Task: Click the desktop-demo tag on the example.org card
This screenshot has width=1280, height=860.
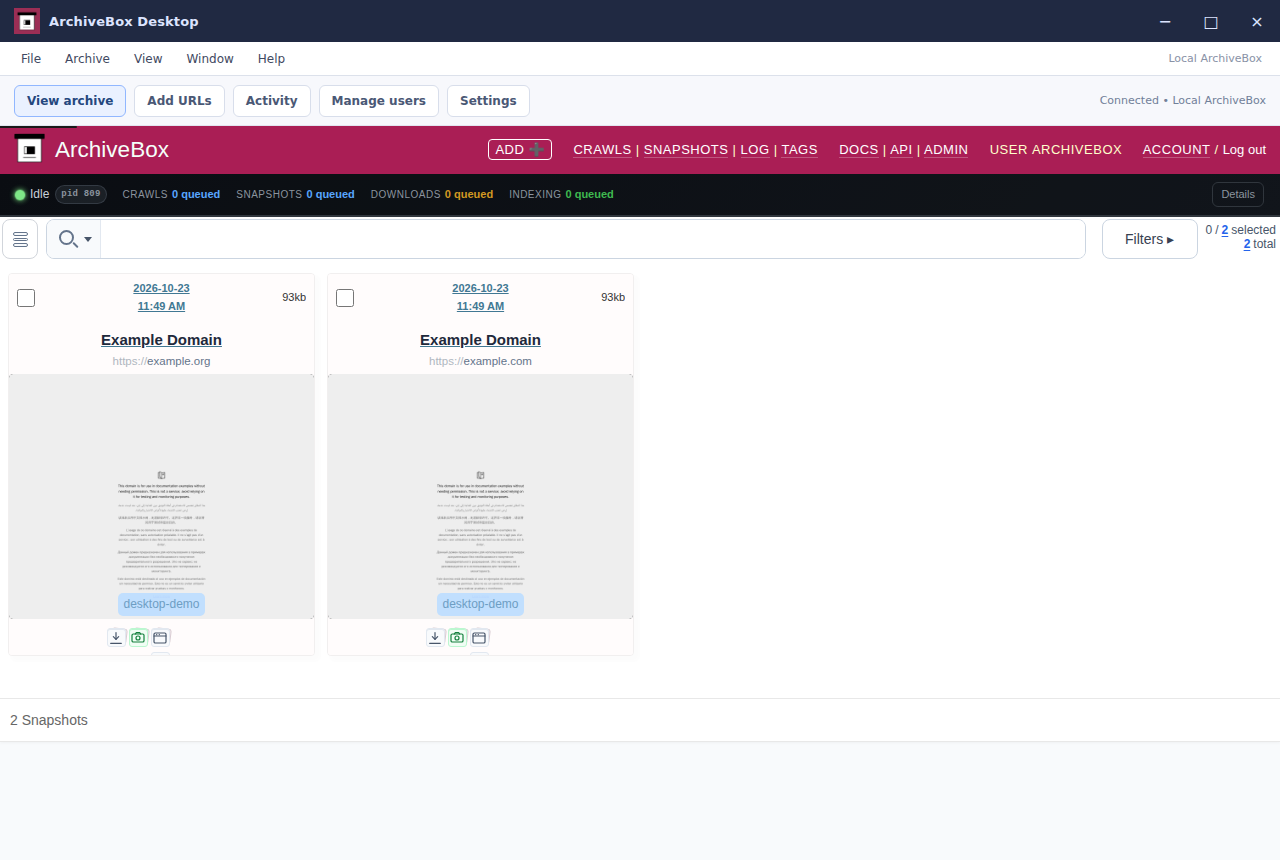Action: click(x=161, y=604)
